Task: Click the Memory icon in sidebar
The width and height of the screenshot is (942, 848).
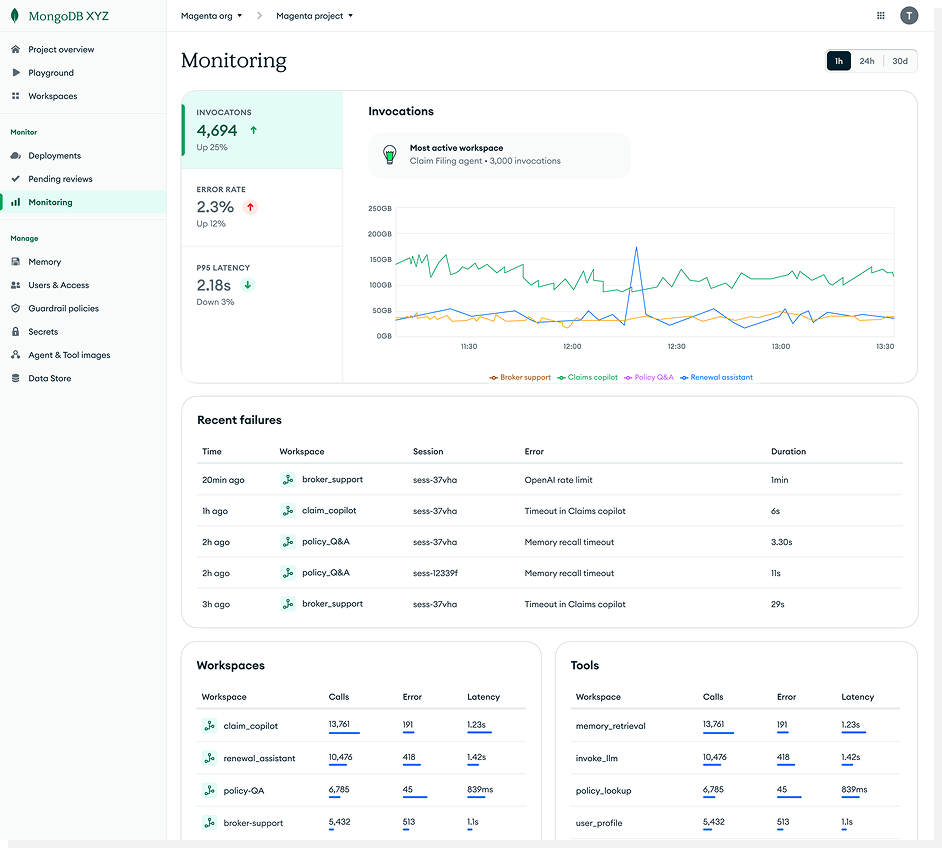Action: [x=16, y=262]
